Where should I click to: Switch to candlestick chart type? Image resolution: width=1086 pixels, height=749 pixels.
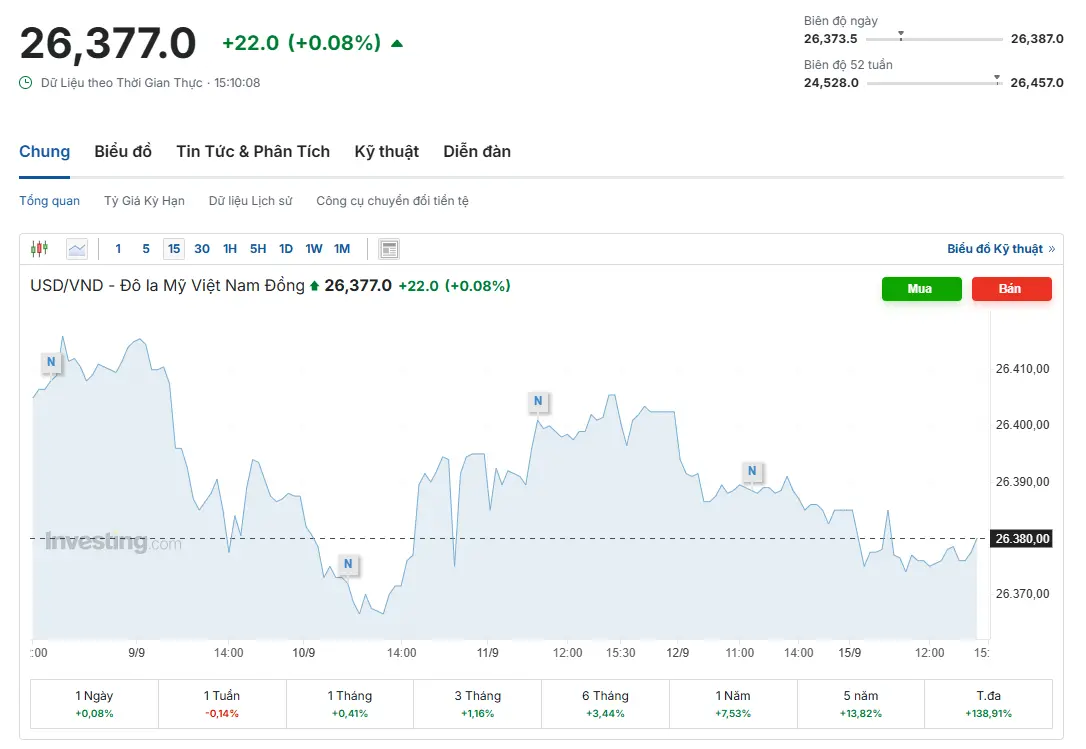tap(39, 249)
